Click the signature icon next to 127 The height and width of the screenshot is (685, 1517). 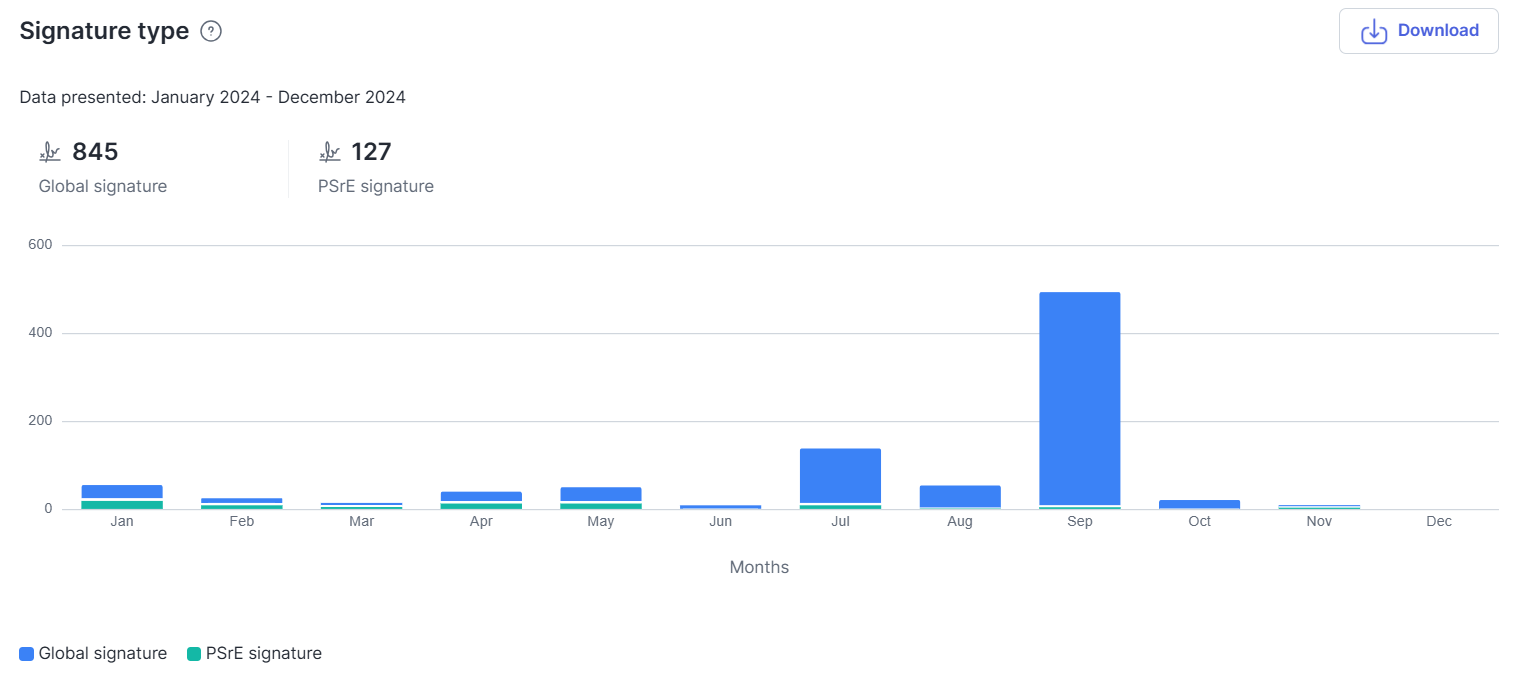click(329, 152)
